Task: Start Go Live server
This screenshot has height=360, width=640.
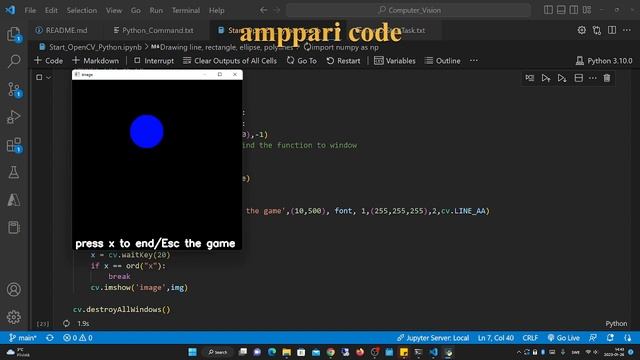Action: click(x=563, y=338)
